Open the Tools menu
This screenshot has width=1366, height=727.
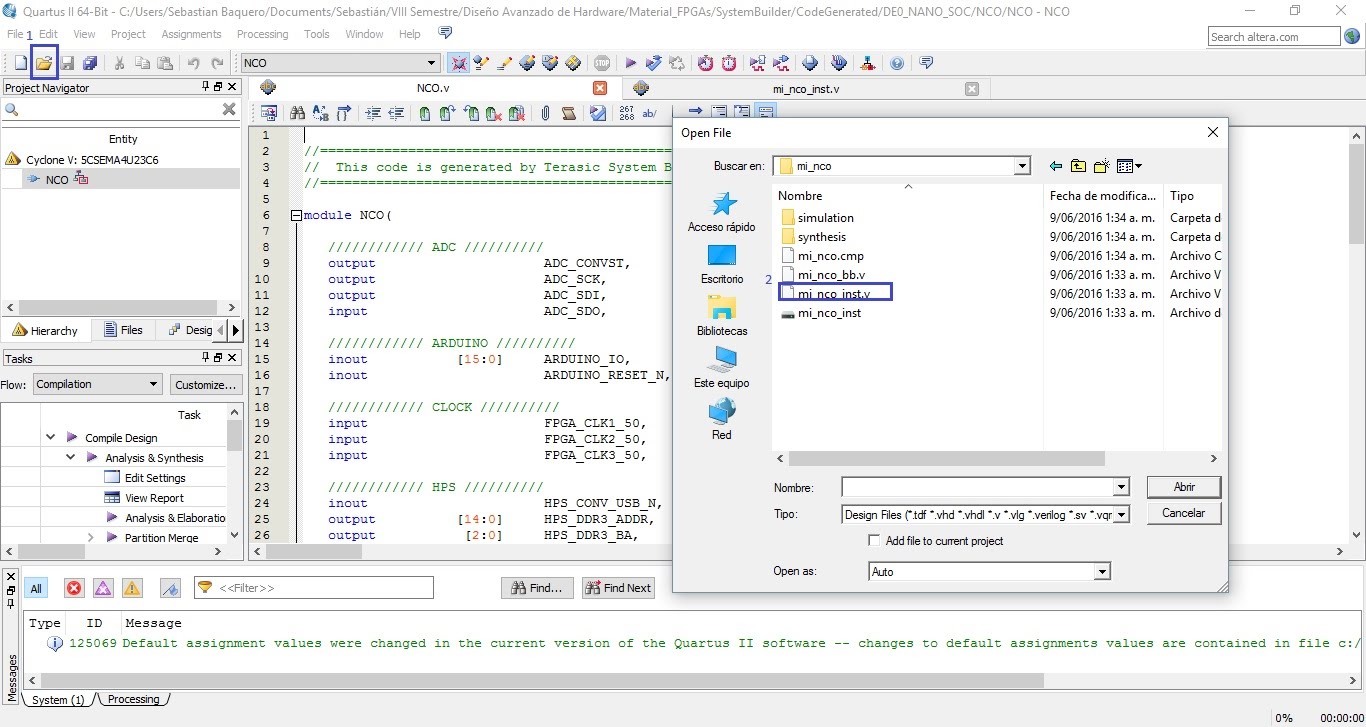(x=317, y=34)
